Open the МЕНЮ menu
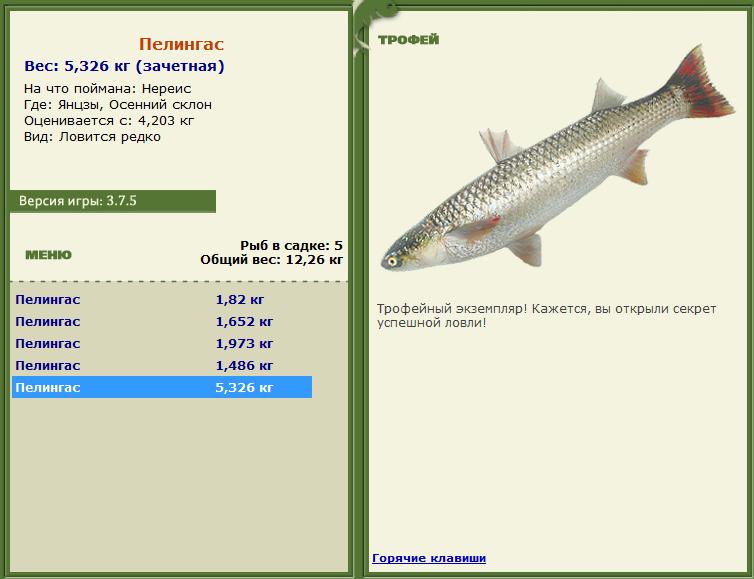The height and width of the screenshot is (579, 754). (49, 255)
